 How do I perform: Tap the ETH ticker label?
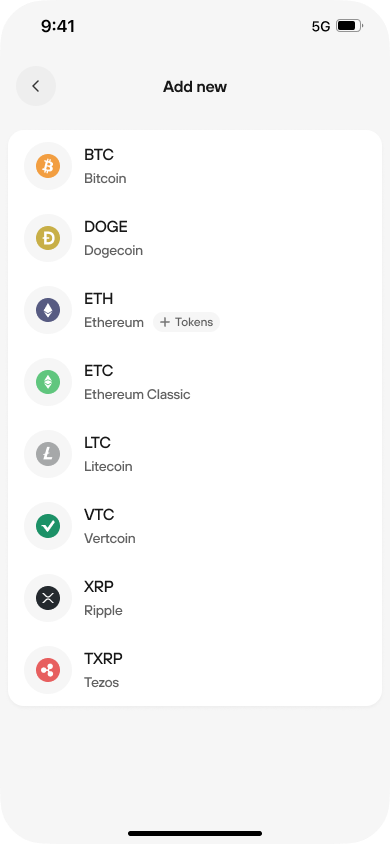pos(98,299)
